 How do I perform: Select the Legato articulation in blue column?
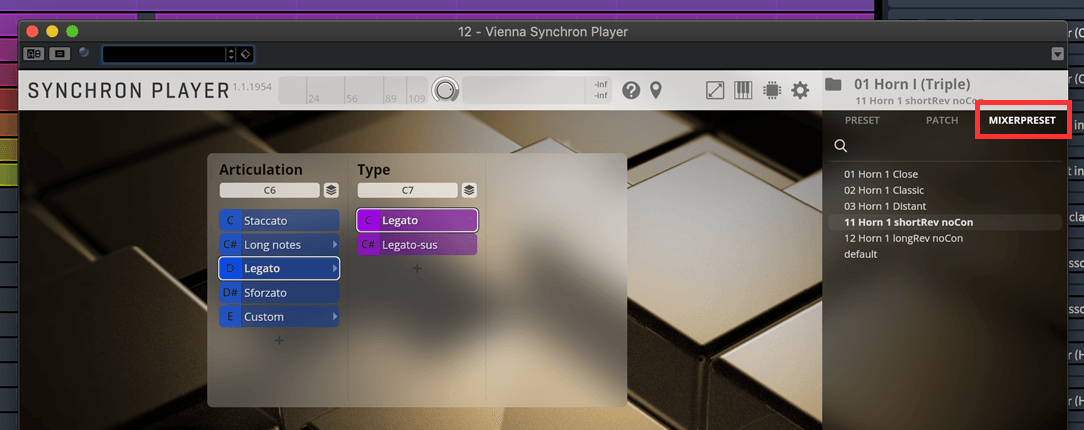coord(279,268)
